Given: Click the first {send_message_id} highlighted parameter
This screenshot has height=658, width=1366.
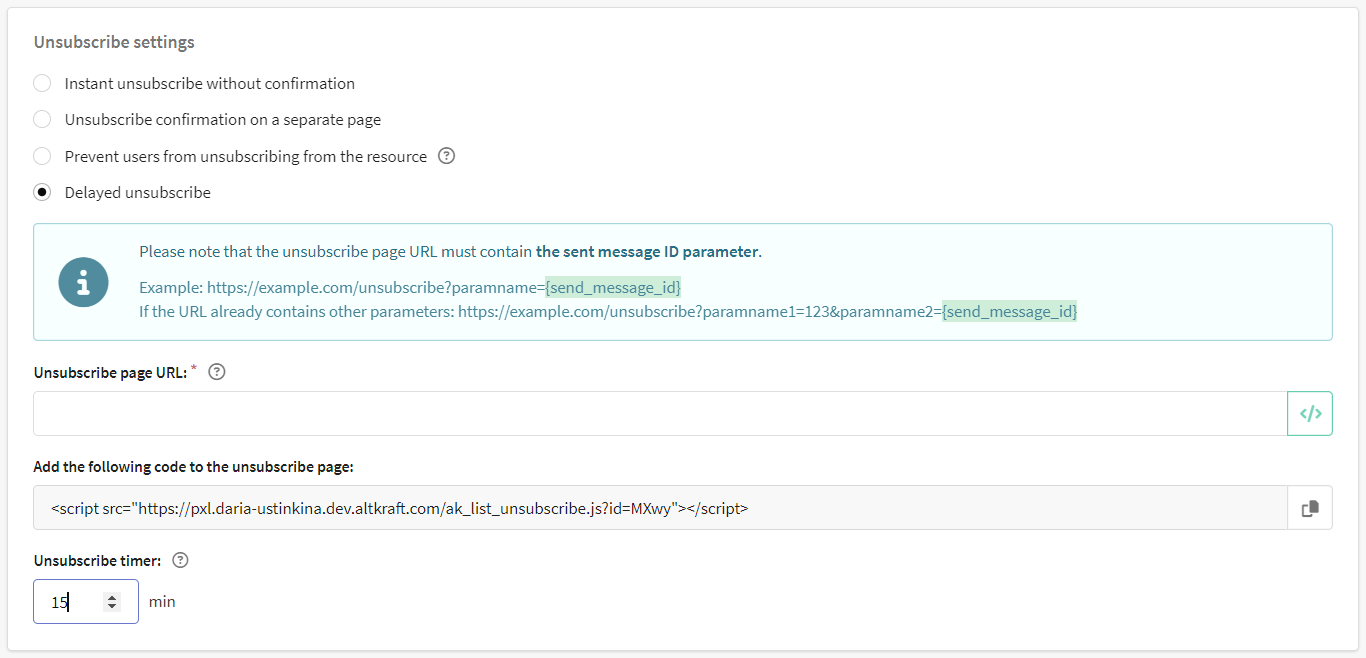Looking at the screenshot, I should (613, 287).
